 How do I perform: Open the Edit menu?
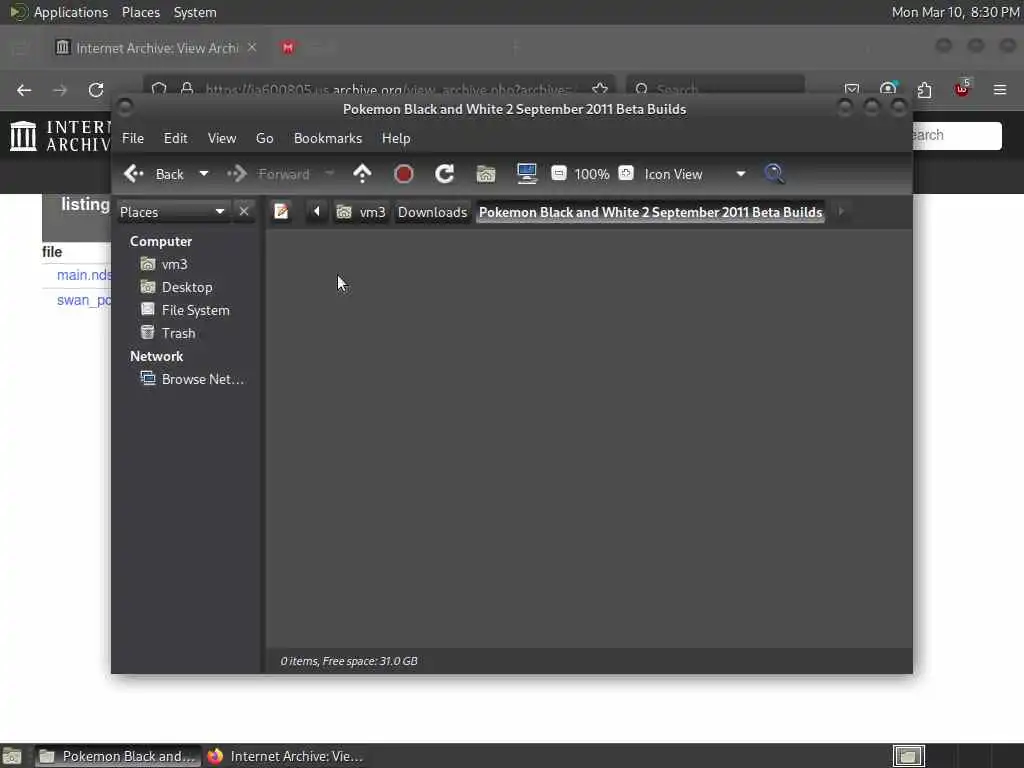(175, 138)
